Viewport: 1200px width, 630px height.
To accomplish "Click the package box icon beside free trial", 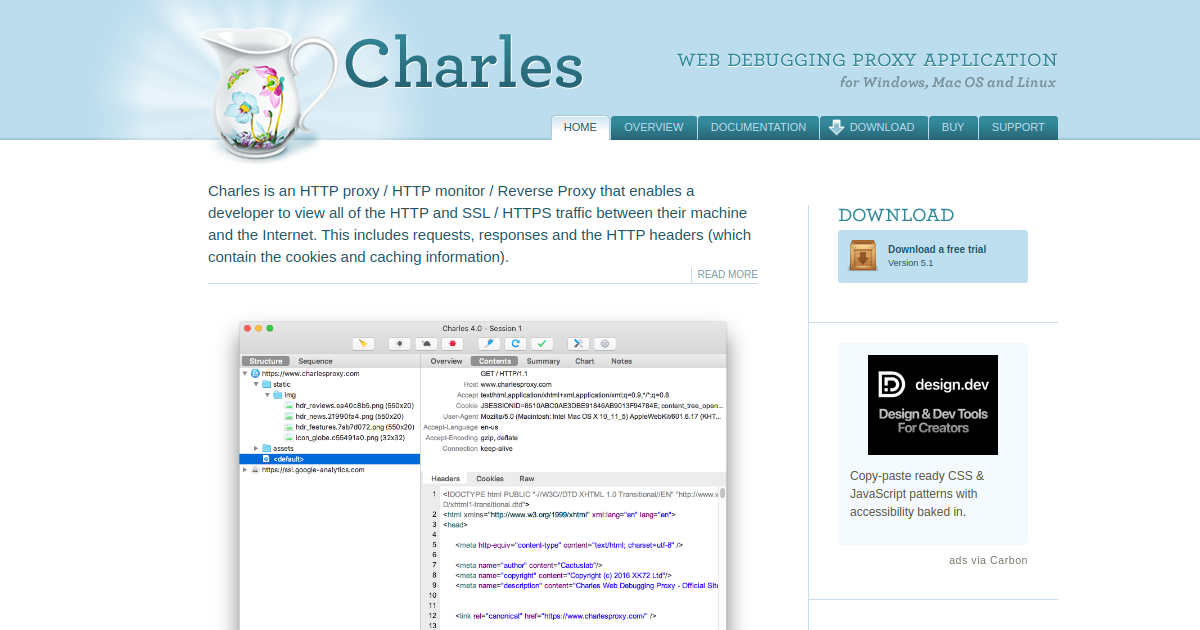I will [863, 256].
